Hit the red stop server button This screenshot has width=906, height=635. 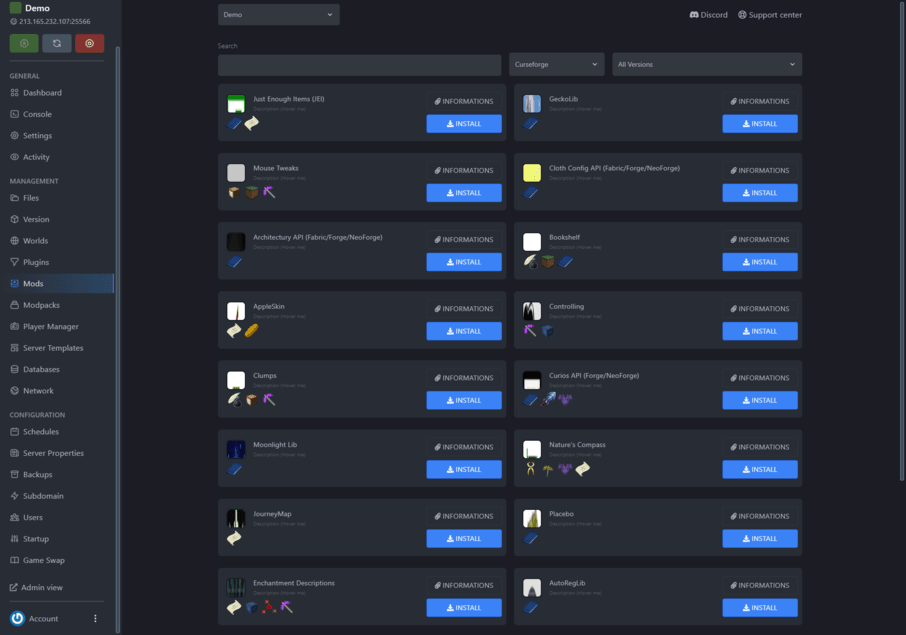pyautogui.click(x=89, y=43)
